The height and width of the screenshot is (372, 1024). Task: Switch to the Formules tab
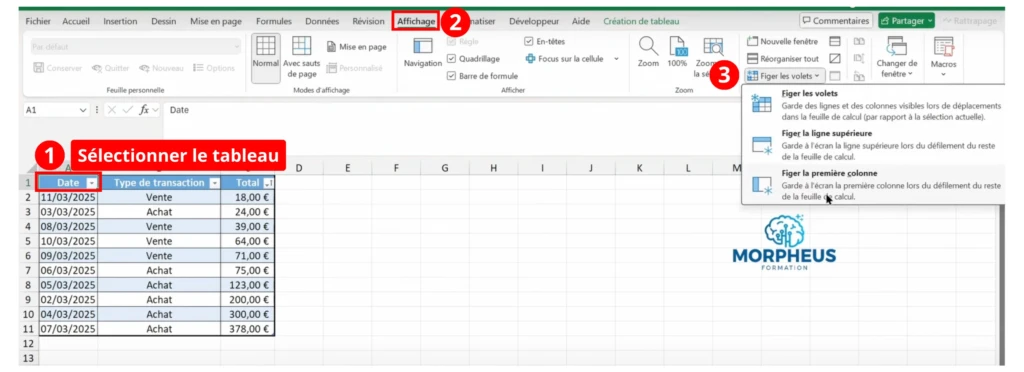274,21
